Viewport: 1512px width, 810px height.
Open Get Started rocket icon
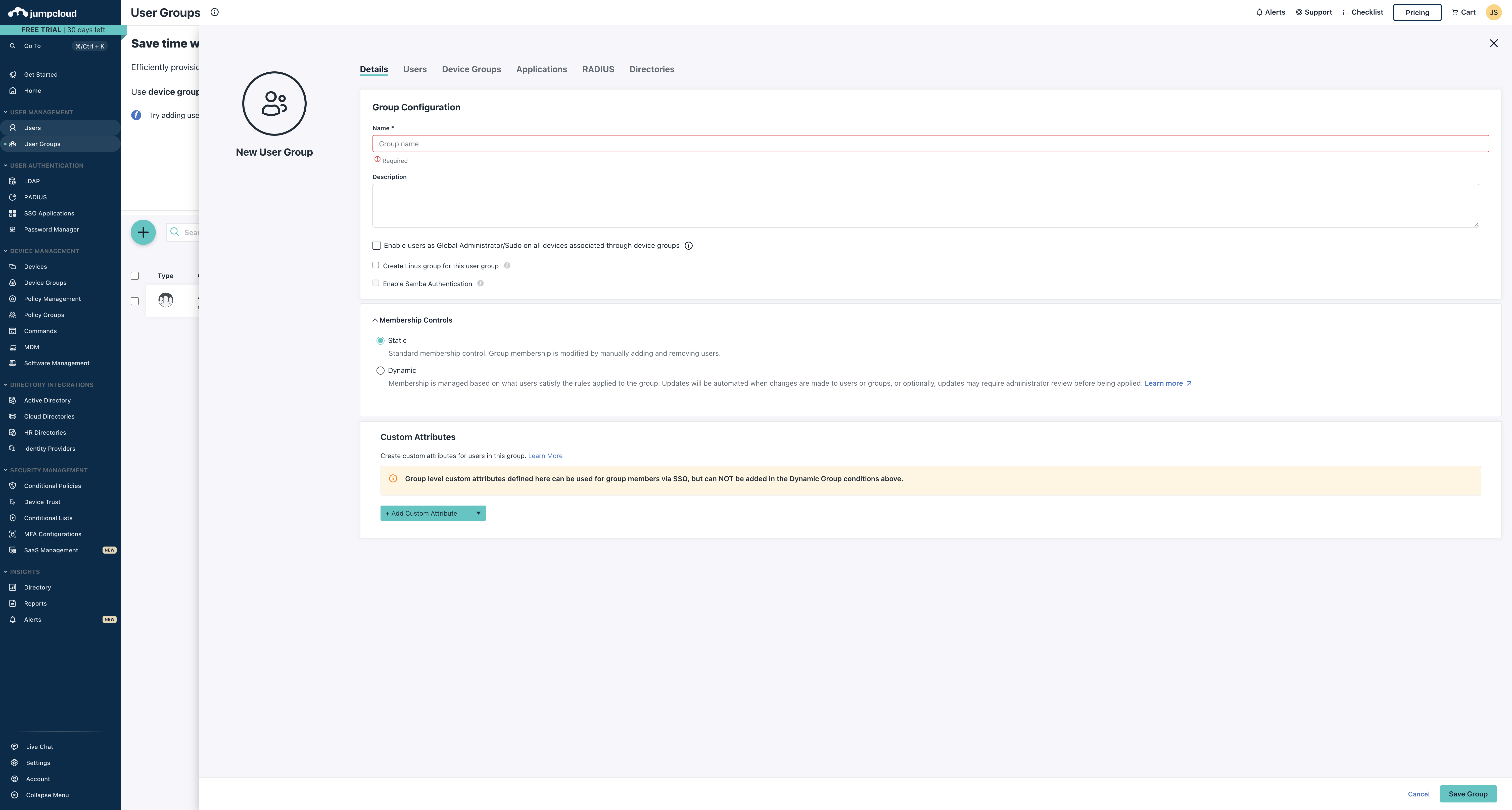pyautogui.click(x=12, y=75)
